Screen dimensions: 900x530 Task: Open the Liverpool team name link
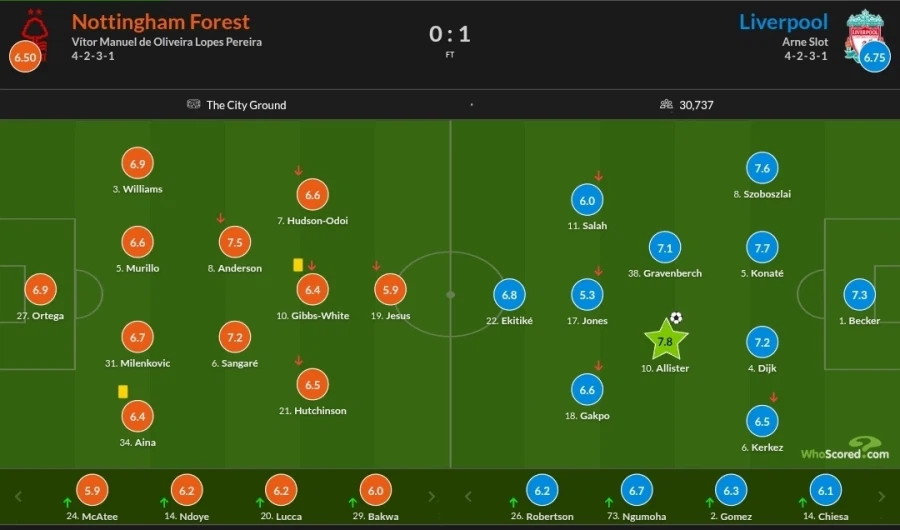coord(785,21)
